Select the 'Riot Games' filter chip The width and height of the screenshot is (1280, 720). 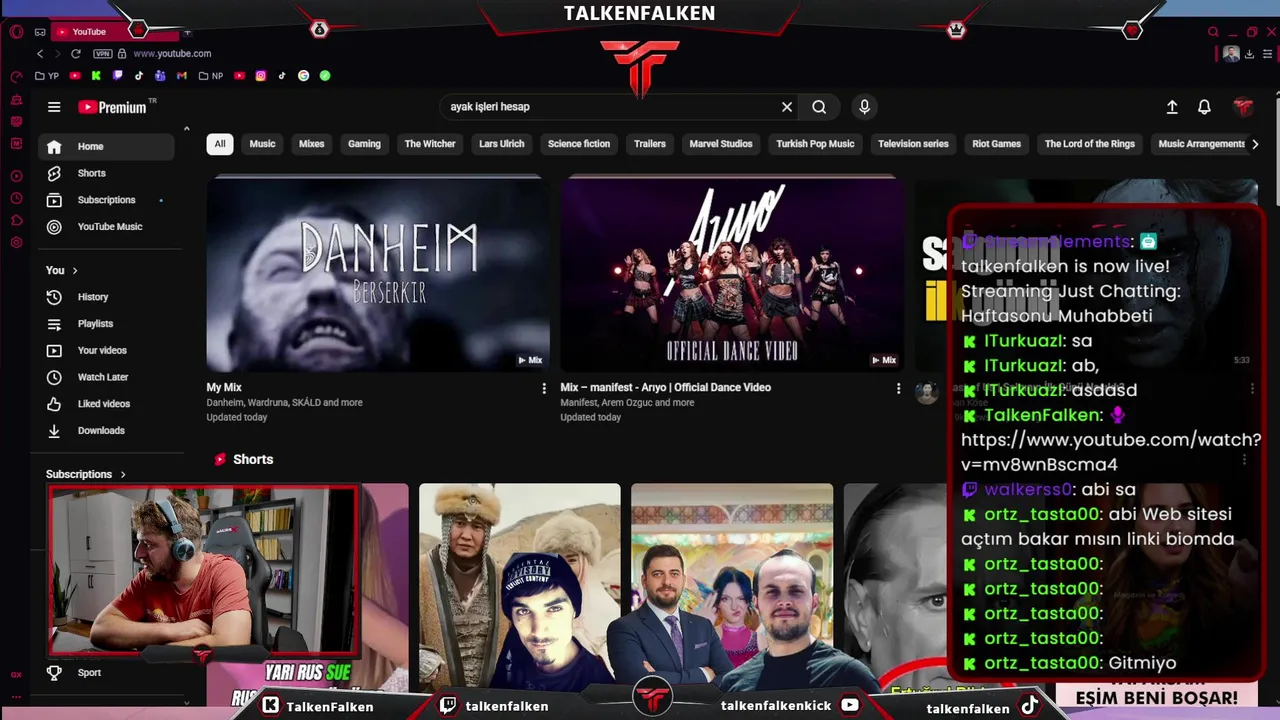tap(997, 144)
